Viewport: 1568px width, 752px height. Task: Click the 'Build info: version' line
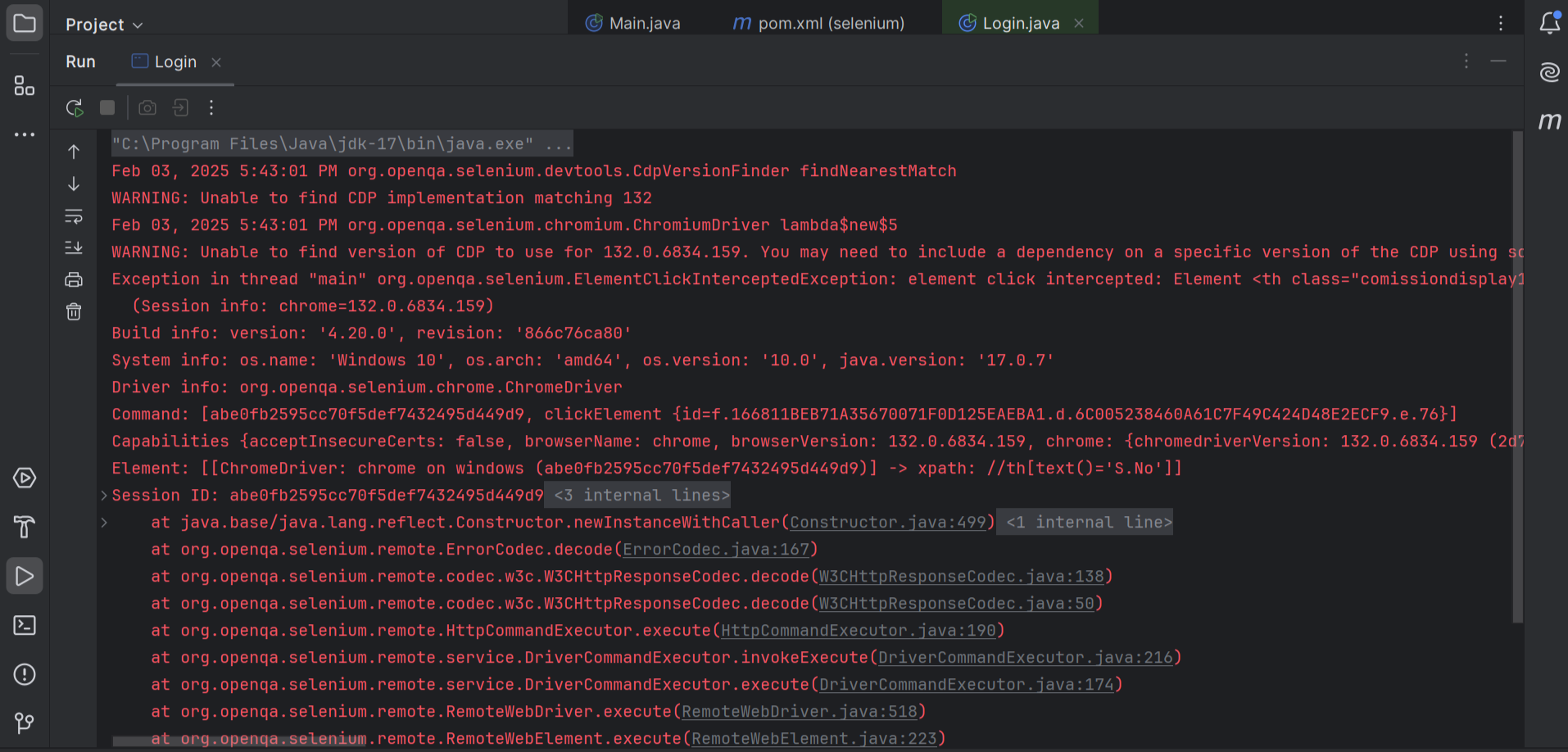pyautogui.click(x=371, y=333)
